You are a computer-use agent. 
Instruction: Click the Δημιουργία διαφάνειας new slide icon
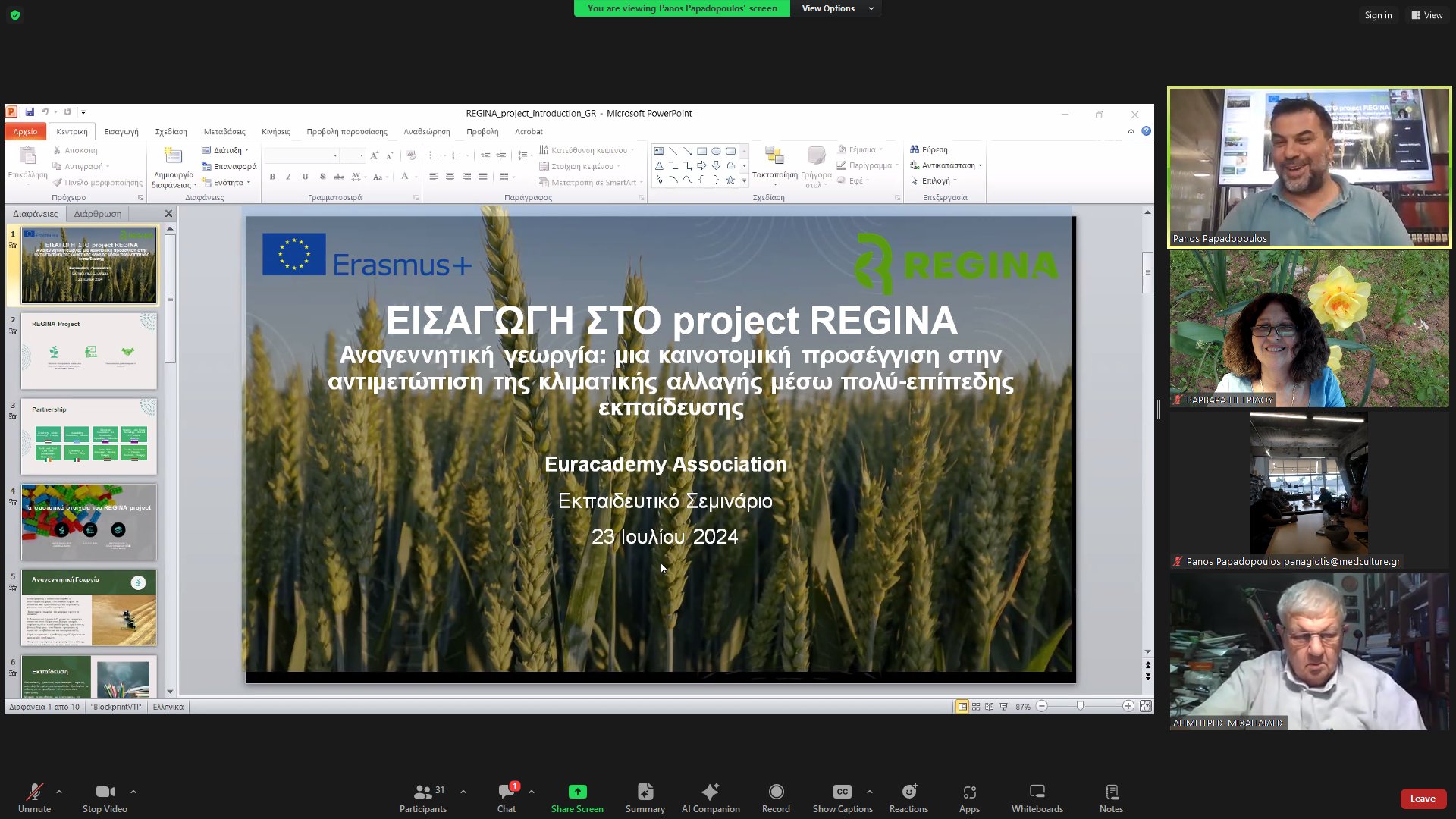click(x=173, y=156)
